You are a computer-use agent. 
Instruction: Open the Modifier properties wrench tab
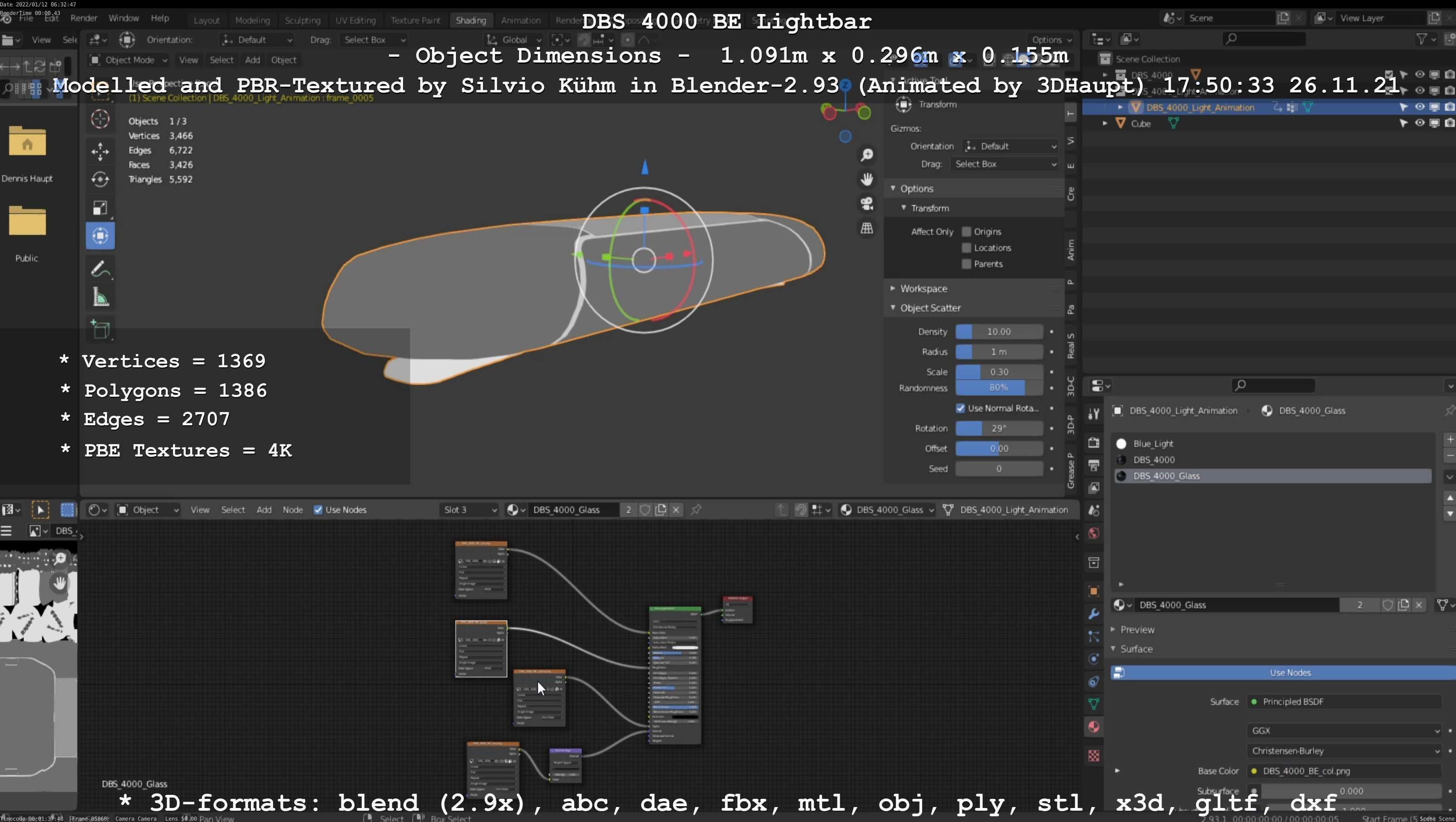click(1094, 613)
